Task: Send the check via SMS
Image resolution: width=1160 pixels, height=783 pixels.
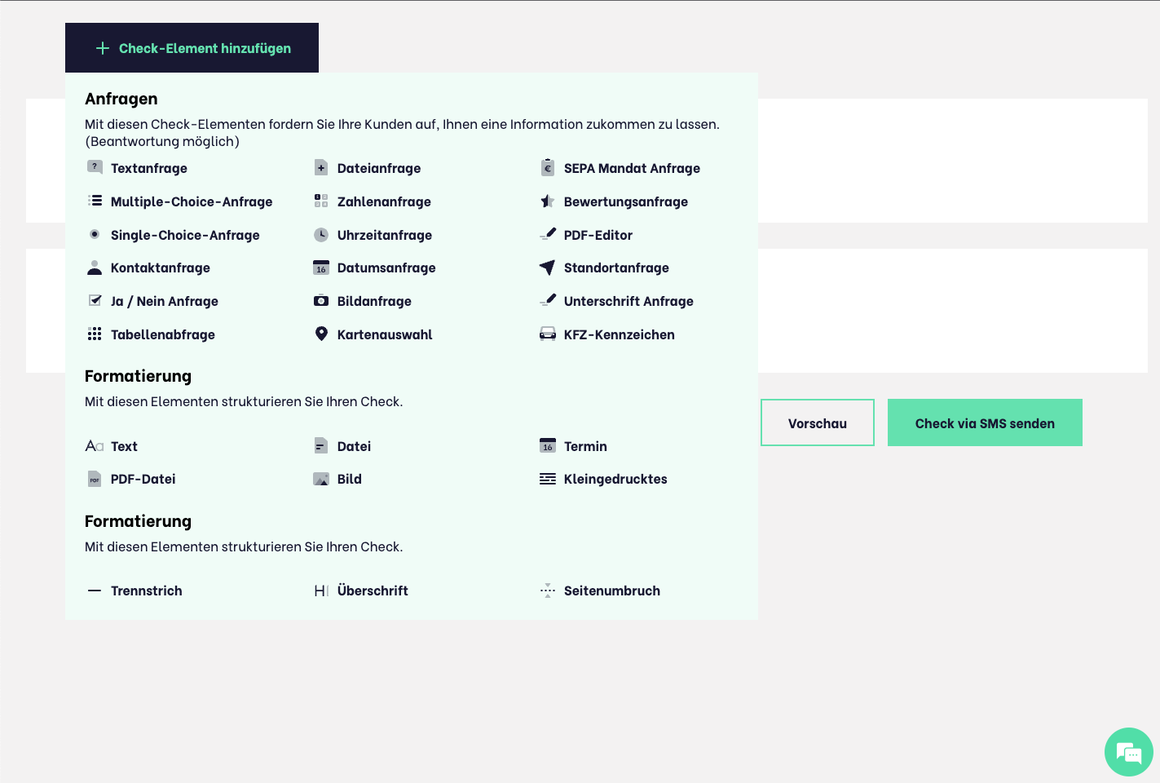Action: click(x=984, y=422)
